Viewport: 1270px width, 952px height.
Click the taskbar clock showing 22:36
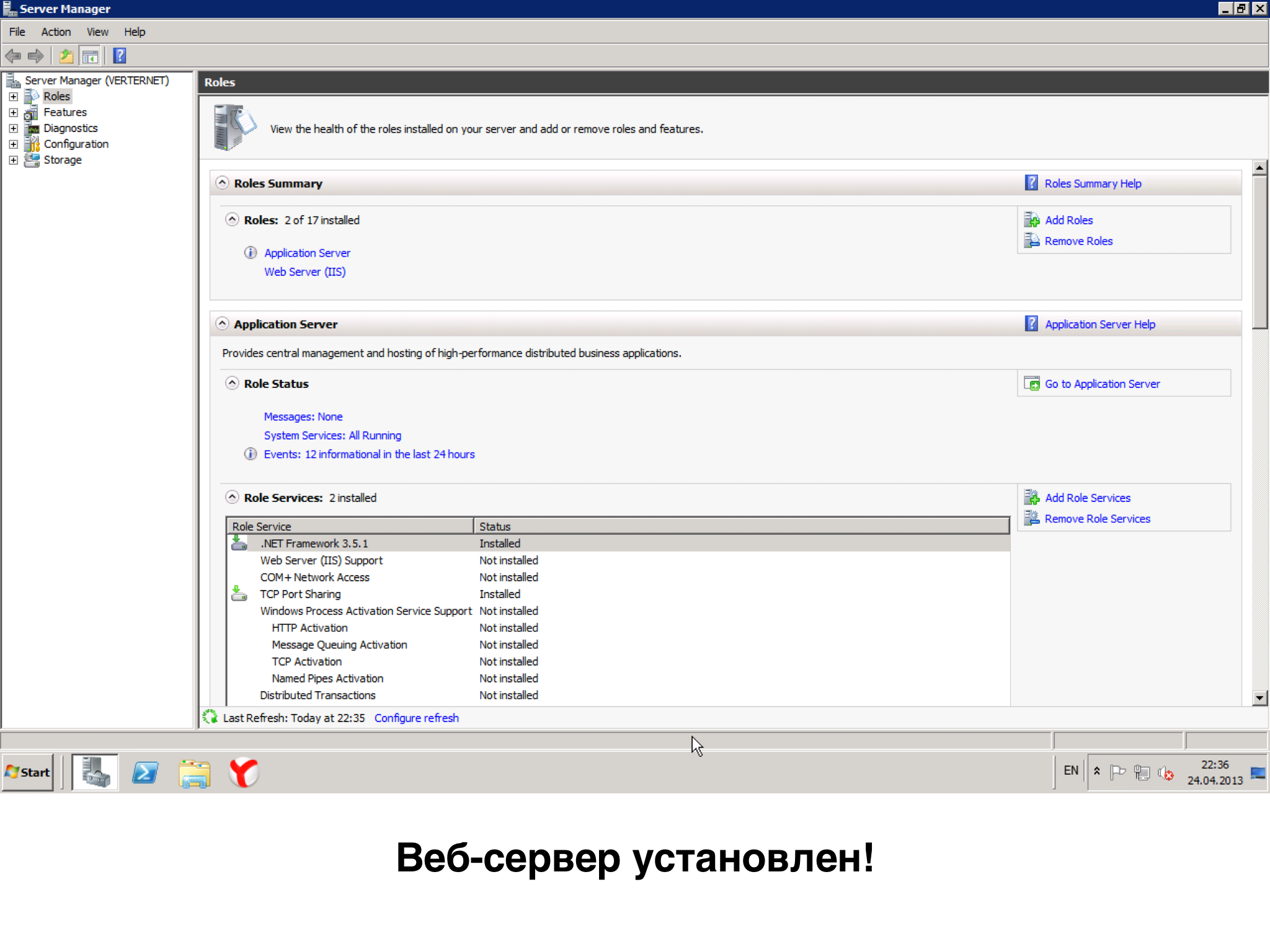pyautogui.click(x=1215, y=772)
